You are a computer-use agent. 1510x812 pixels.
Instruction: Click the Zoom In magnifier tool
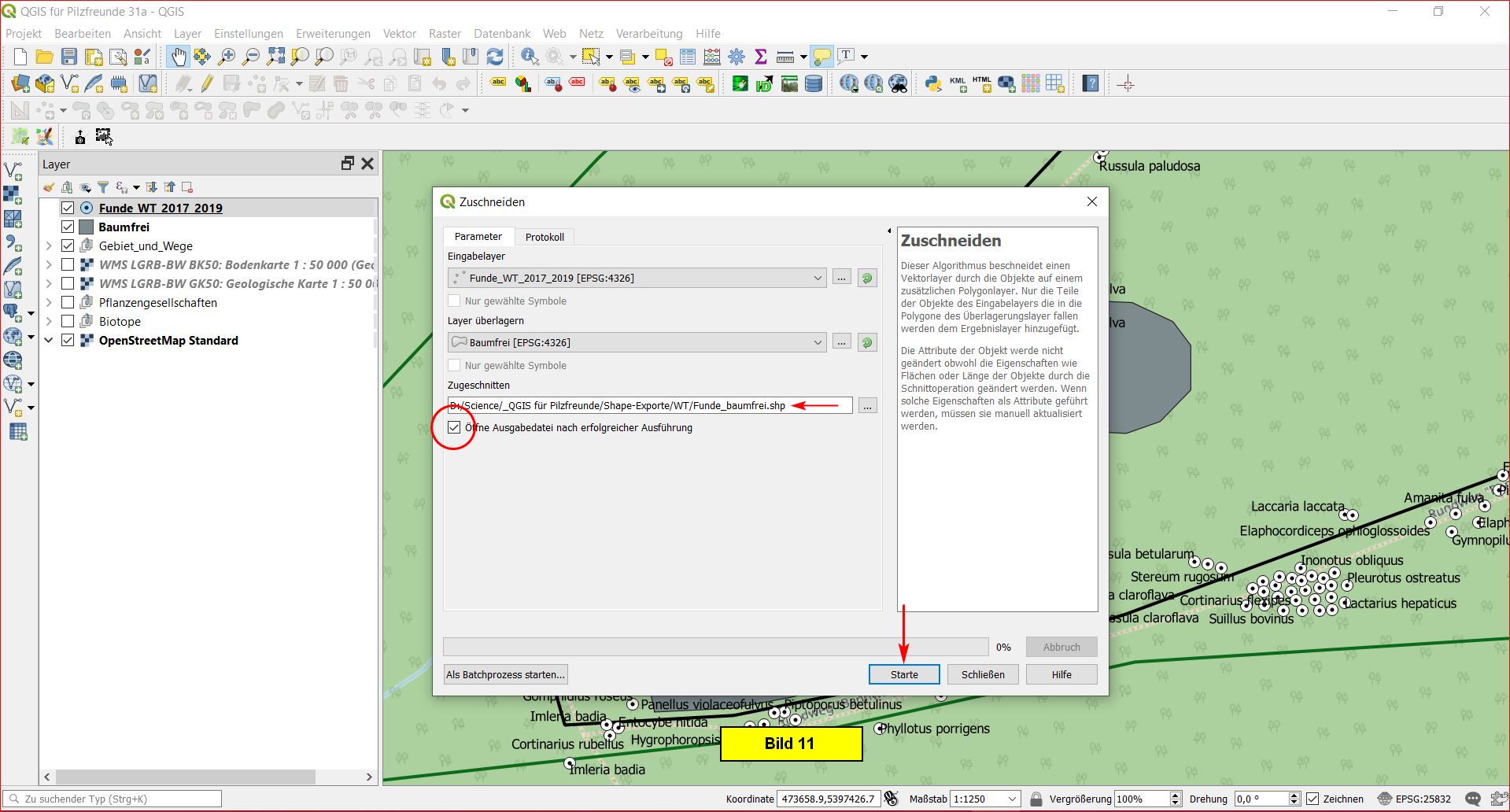click(x=227, y=57)
